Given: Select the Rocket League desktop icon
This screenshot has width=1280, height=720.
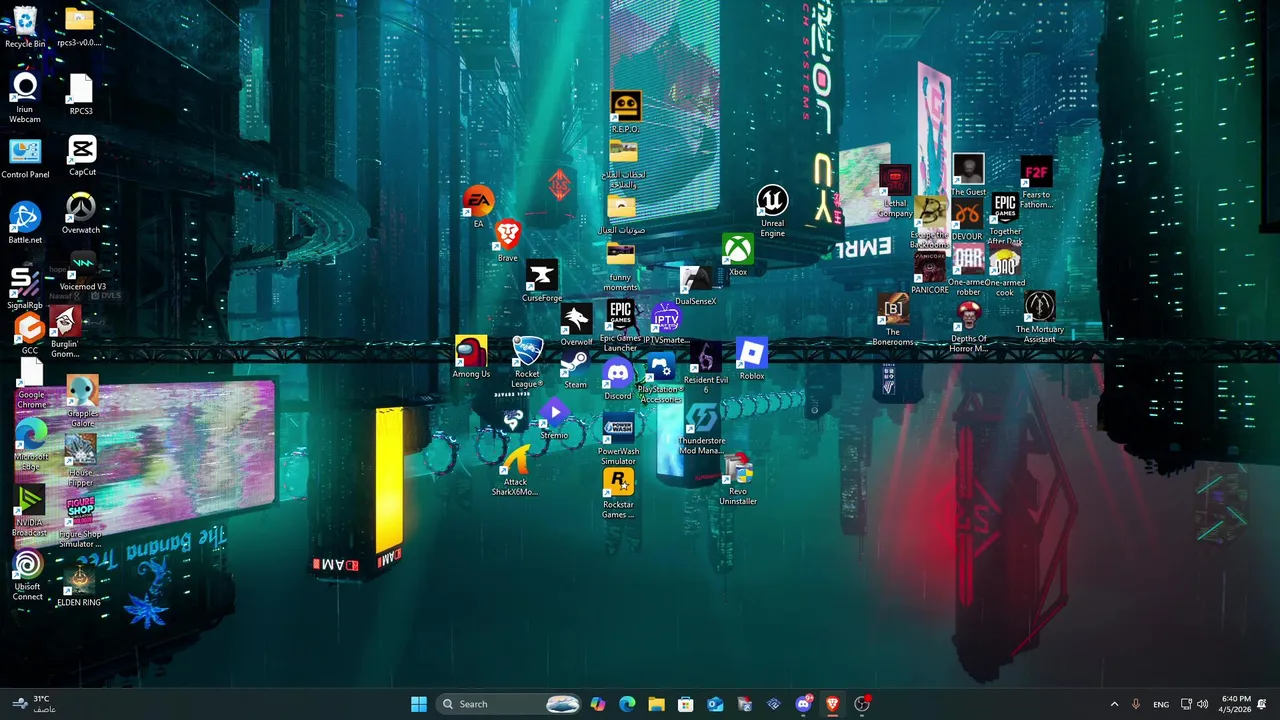Looking at the screenshot, I should coord(527,363).
